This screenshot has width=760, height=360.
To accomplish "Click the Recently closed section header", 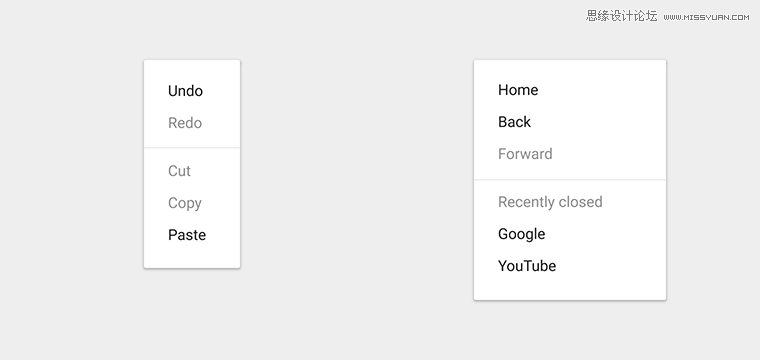I will tap(550, 202).
